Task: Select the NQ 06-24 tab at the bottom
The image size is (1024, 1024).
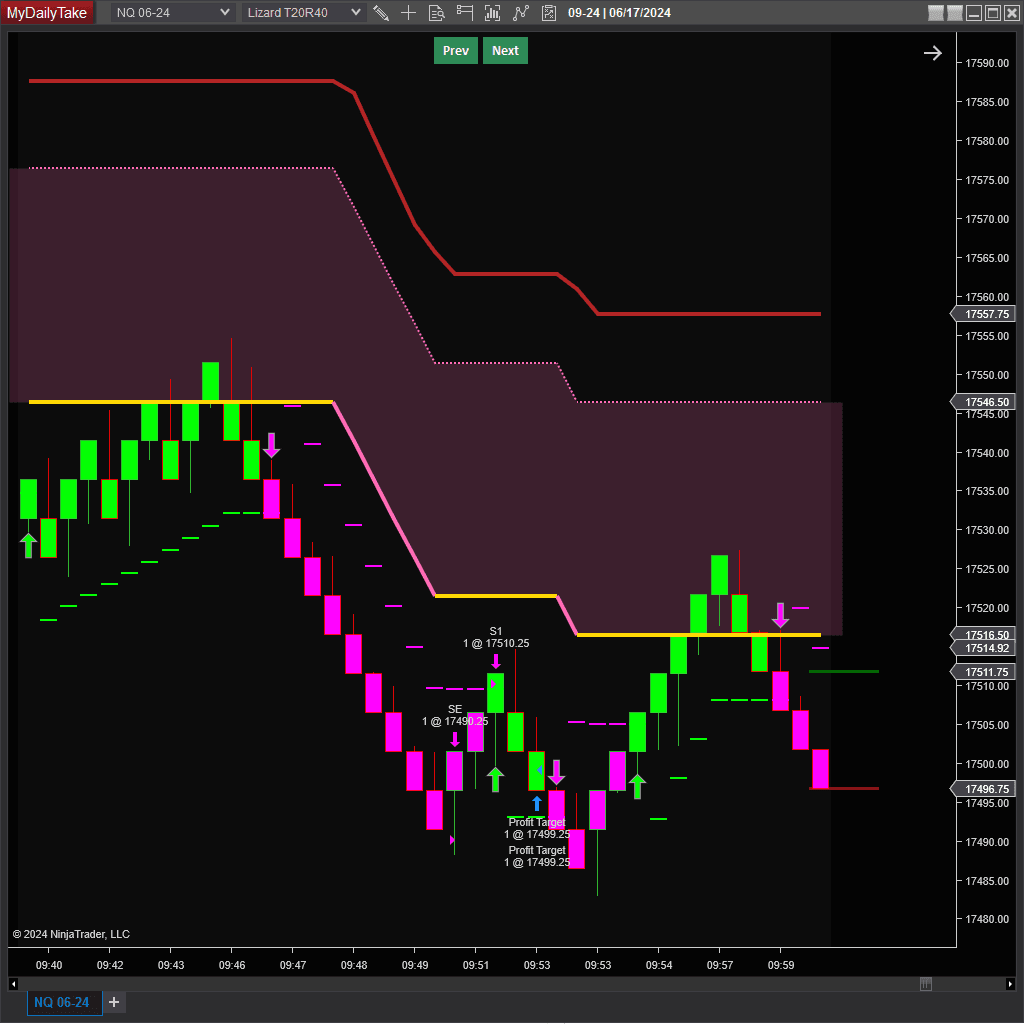Action: [x=63, y=1002]
